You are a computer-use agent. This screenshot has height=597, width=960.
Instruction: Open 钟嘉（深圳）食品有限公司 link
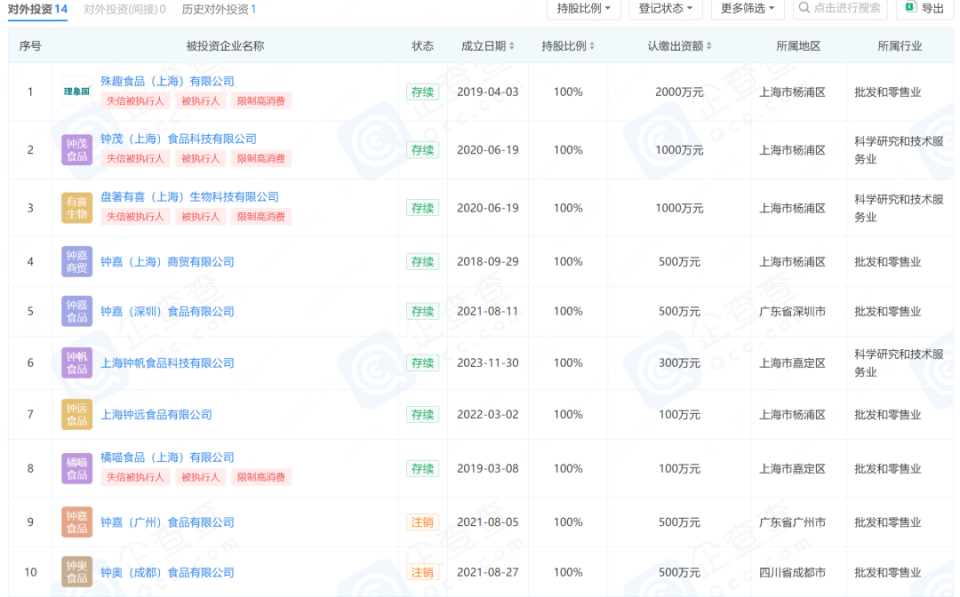pos(167,311)
